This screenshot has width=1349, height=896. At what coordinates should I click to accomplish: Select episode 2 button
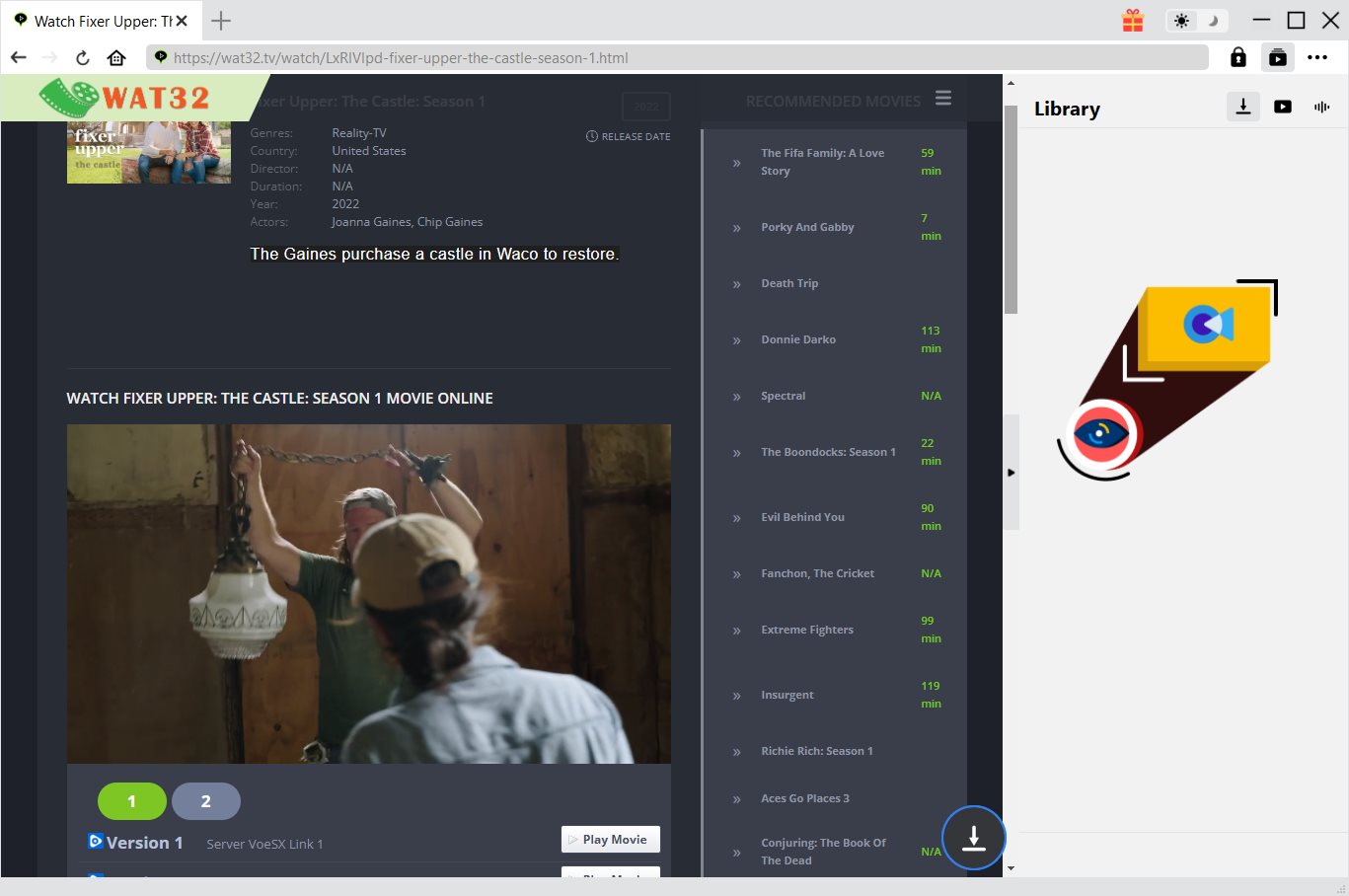205,801
